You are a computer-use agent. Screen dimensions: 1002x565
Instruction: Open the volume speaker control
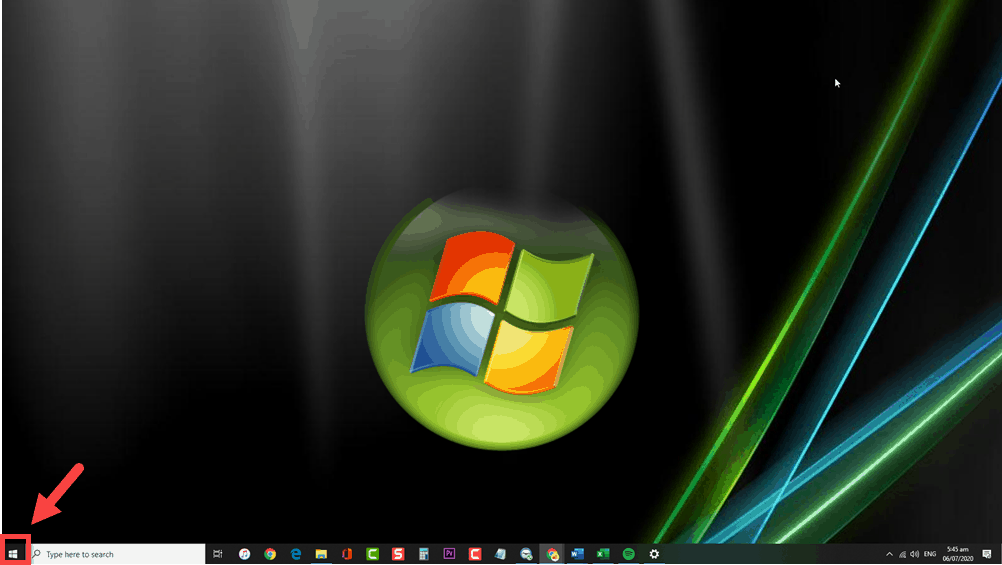coord(914,554)
